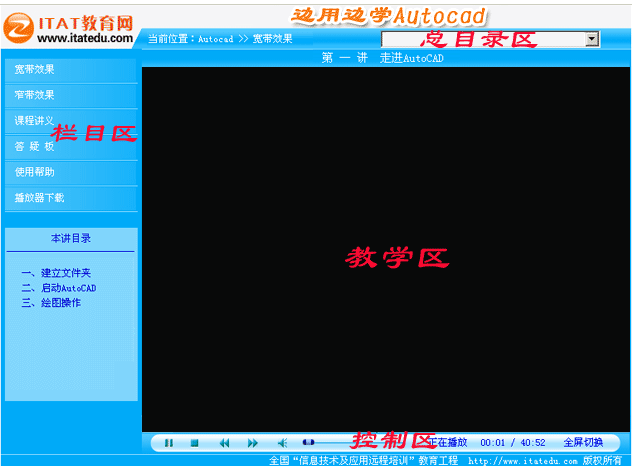This screenshot has width=632, height=466.
Task: Click the lecture title 第一讲 走进AutoCAD
Action: click(383, 58)
